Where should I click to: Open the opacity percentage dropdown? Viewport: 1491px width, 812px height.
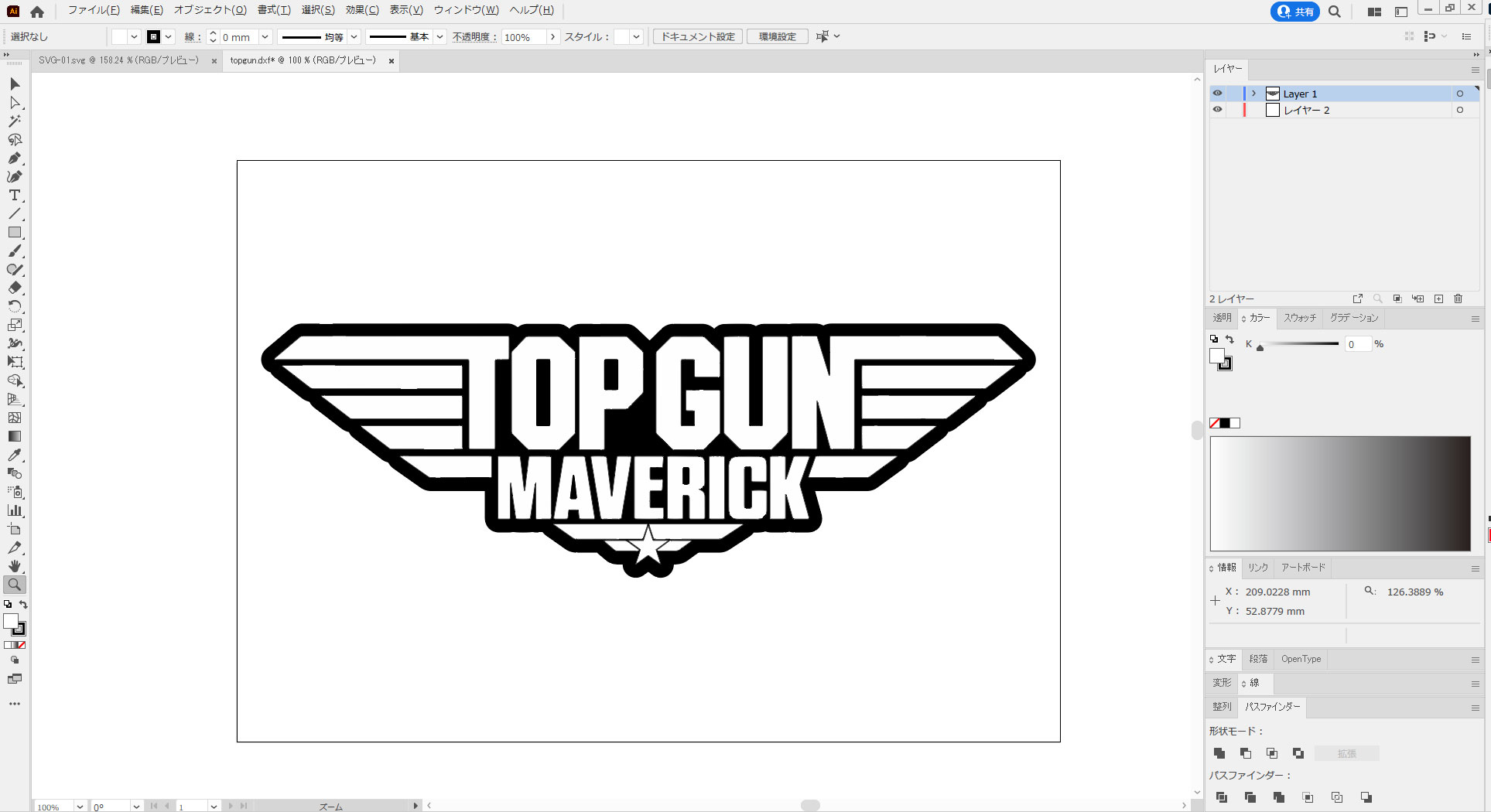tap(552, 37)
